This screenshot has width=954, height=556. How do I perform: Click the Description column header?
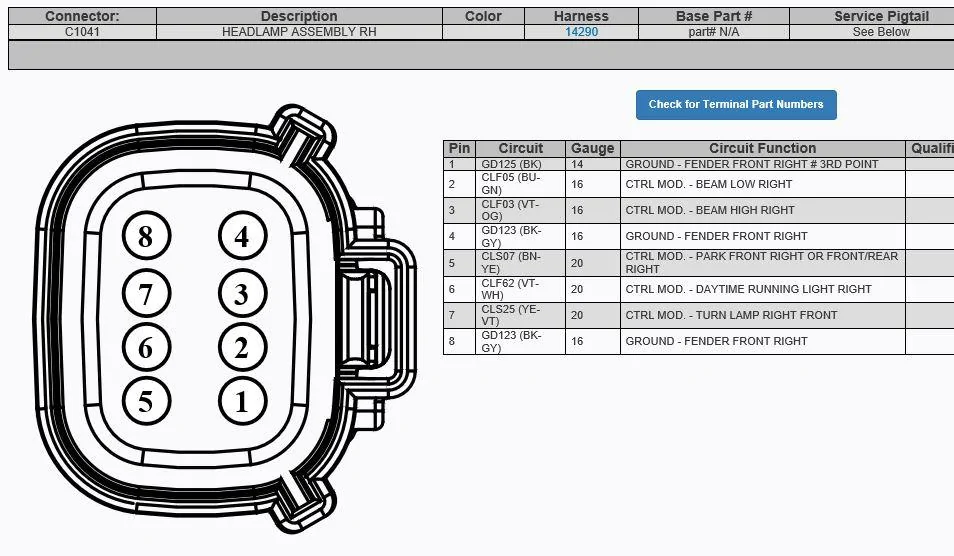[299, 16]
